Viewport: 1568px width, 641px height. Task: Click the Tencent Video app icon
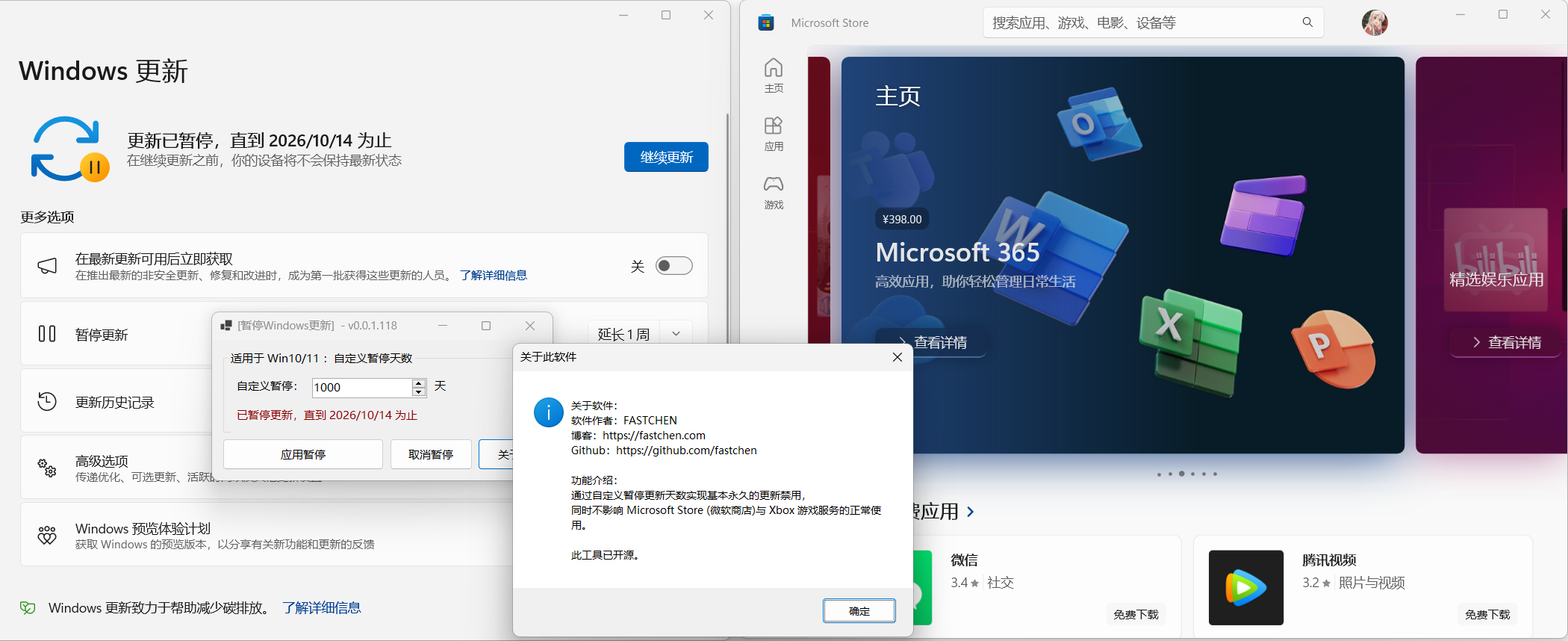(x=1245, y=587)
